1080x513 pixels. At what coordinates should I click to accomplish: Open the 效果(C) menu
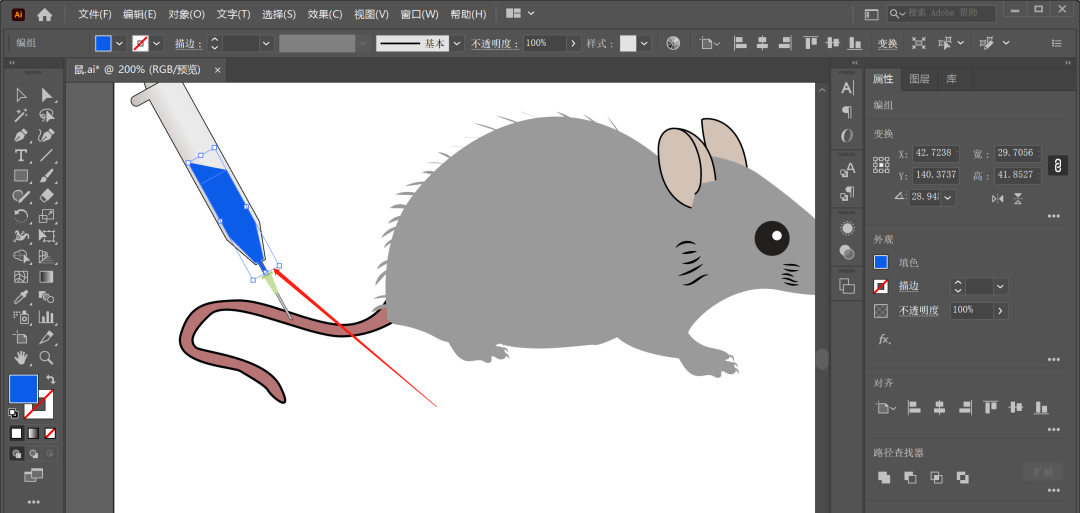point(325,14)
